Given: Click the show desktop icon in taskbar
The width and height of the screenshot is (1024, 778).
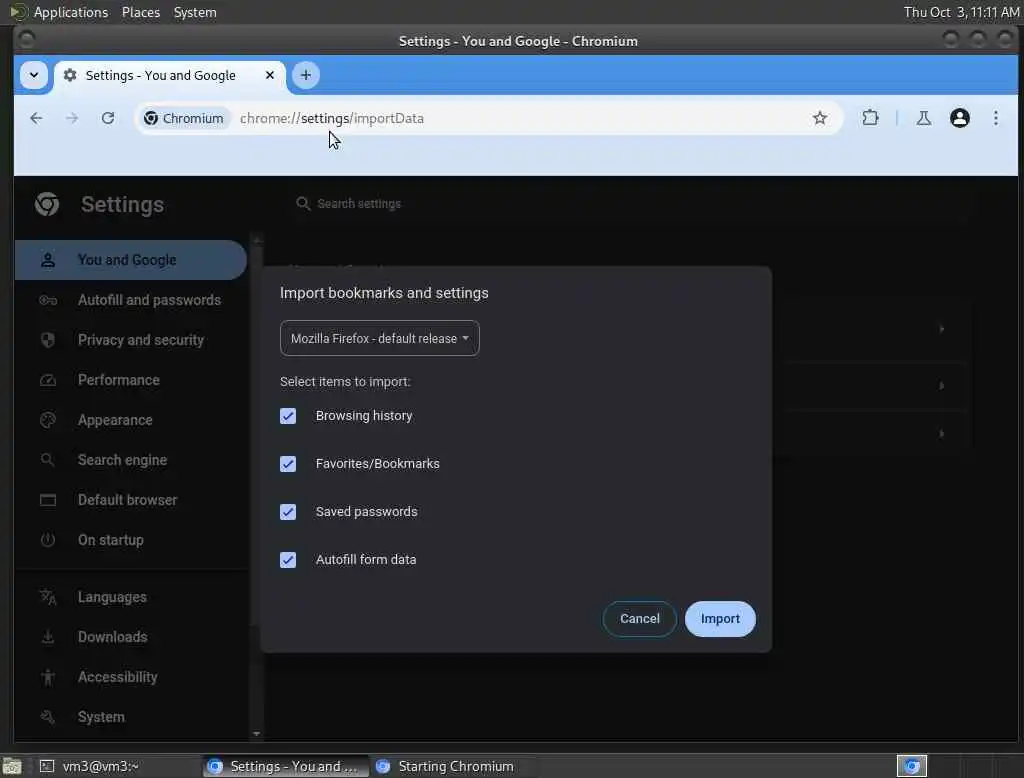Looking at the screenshot, I should 12,766.
